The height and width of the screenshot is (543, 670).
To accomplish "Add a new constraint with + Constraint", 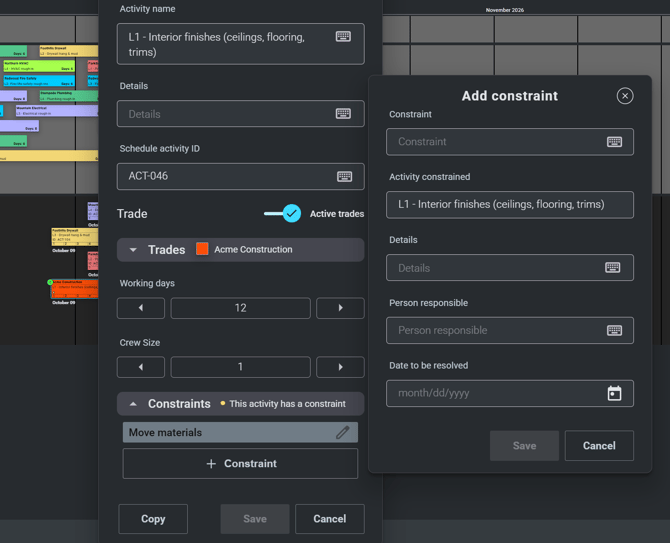I will click(x=240, y=464).
